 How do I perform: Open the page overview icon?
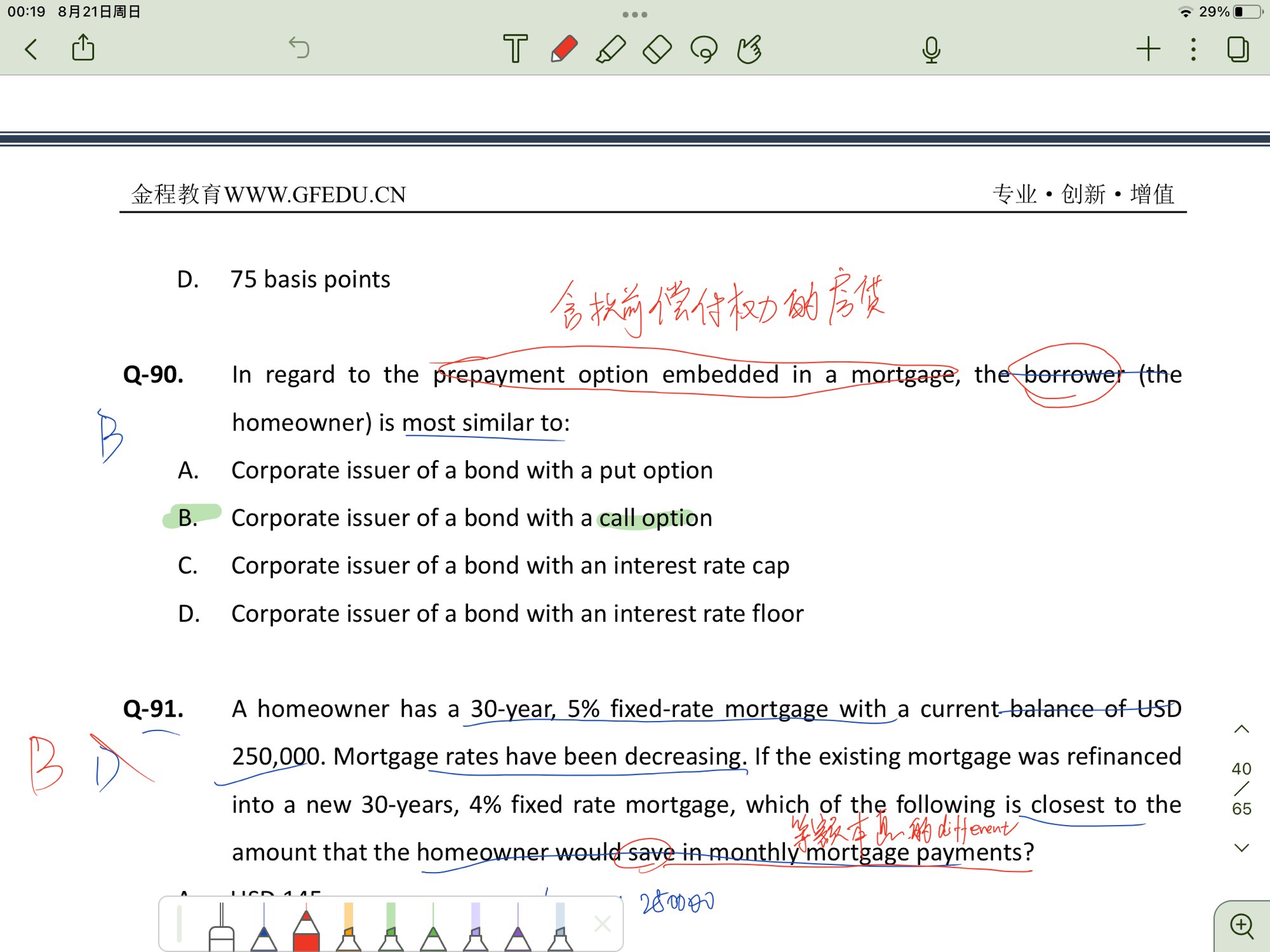[1238, 49]
